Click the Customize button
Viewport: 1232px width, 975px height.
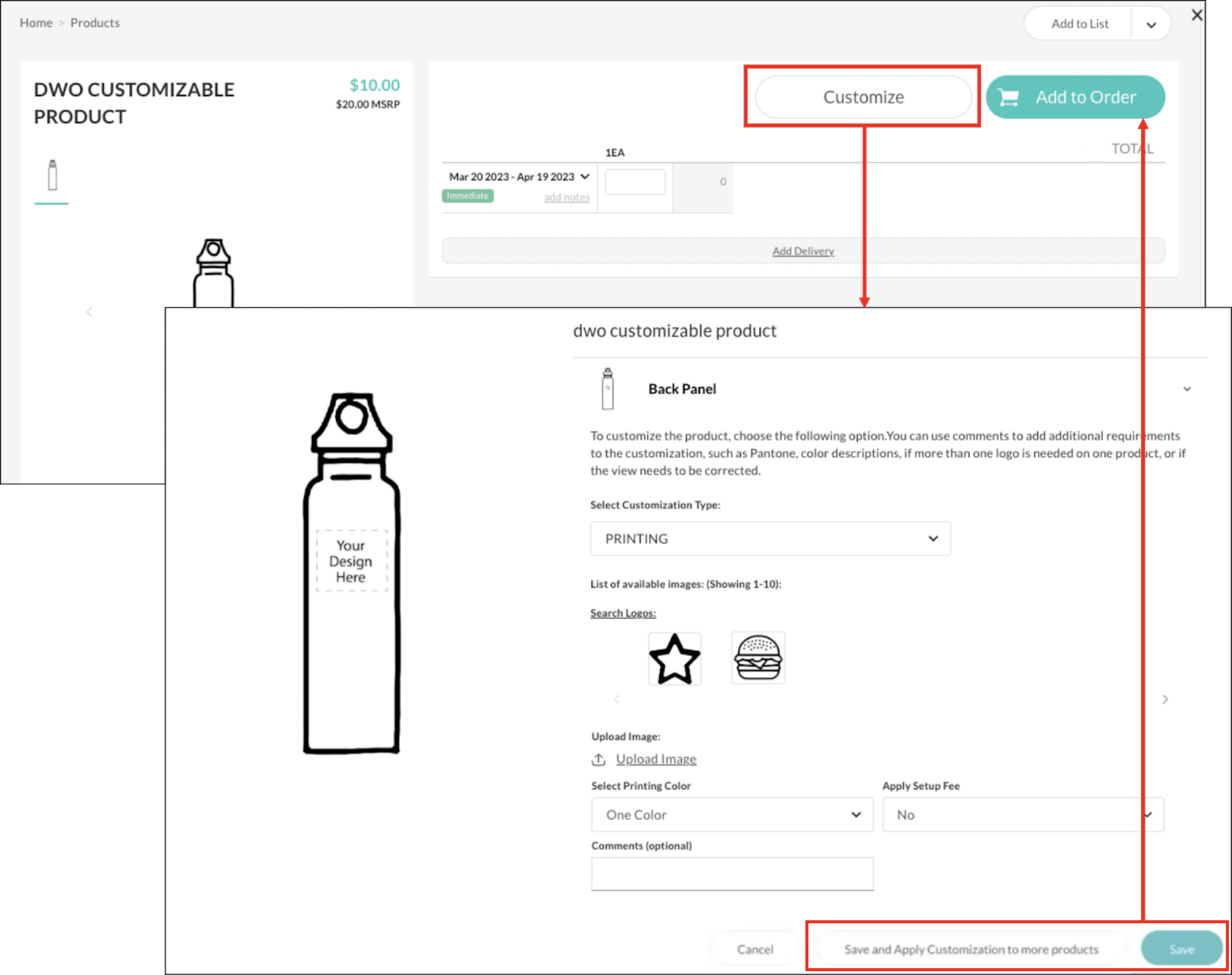[x=863, y=97]
